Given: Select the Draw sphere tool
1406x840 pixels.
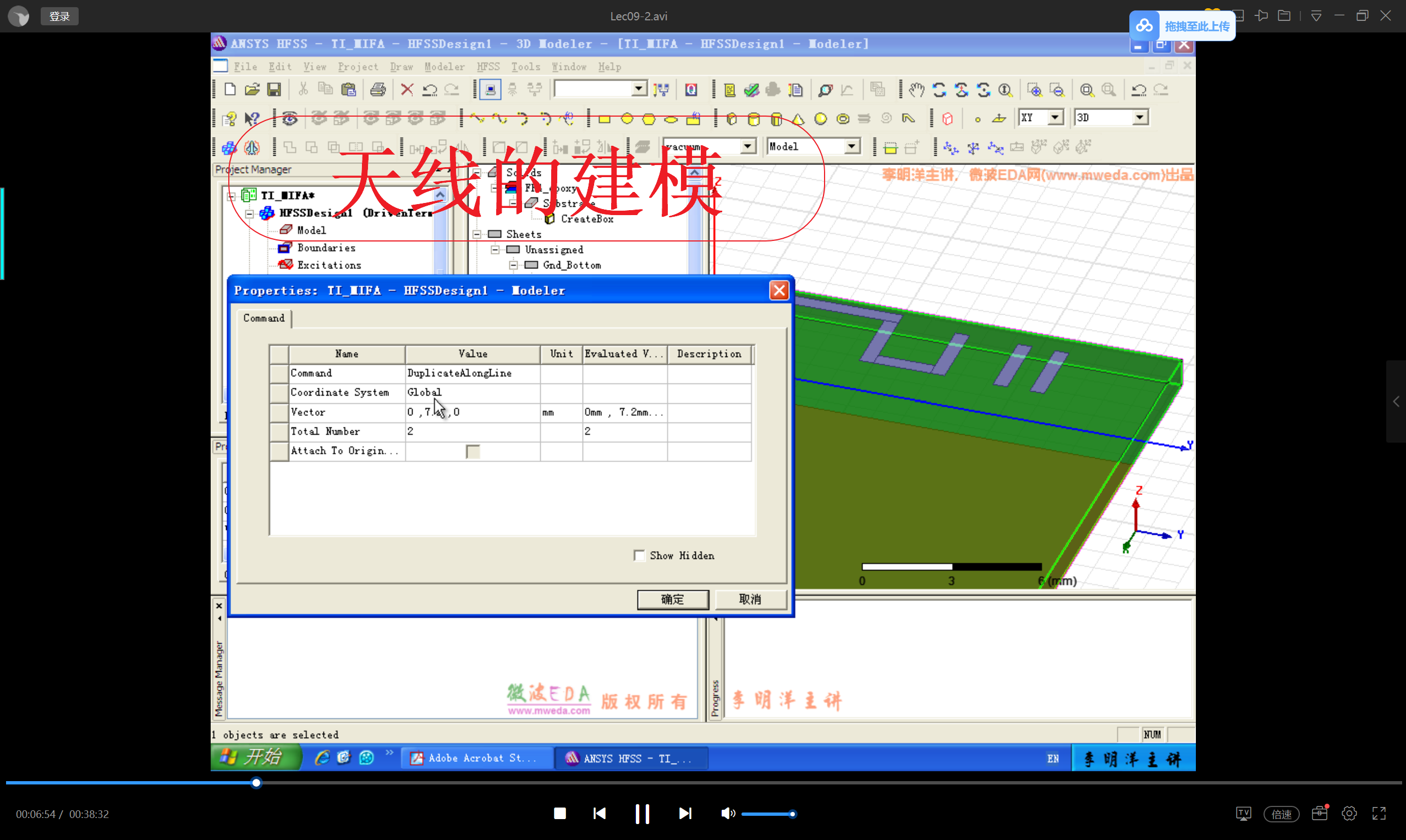Looking at the screenshot, I should click(820, 119).
